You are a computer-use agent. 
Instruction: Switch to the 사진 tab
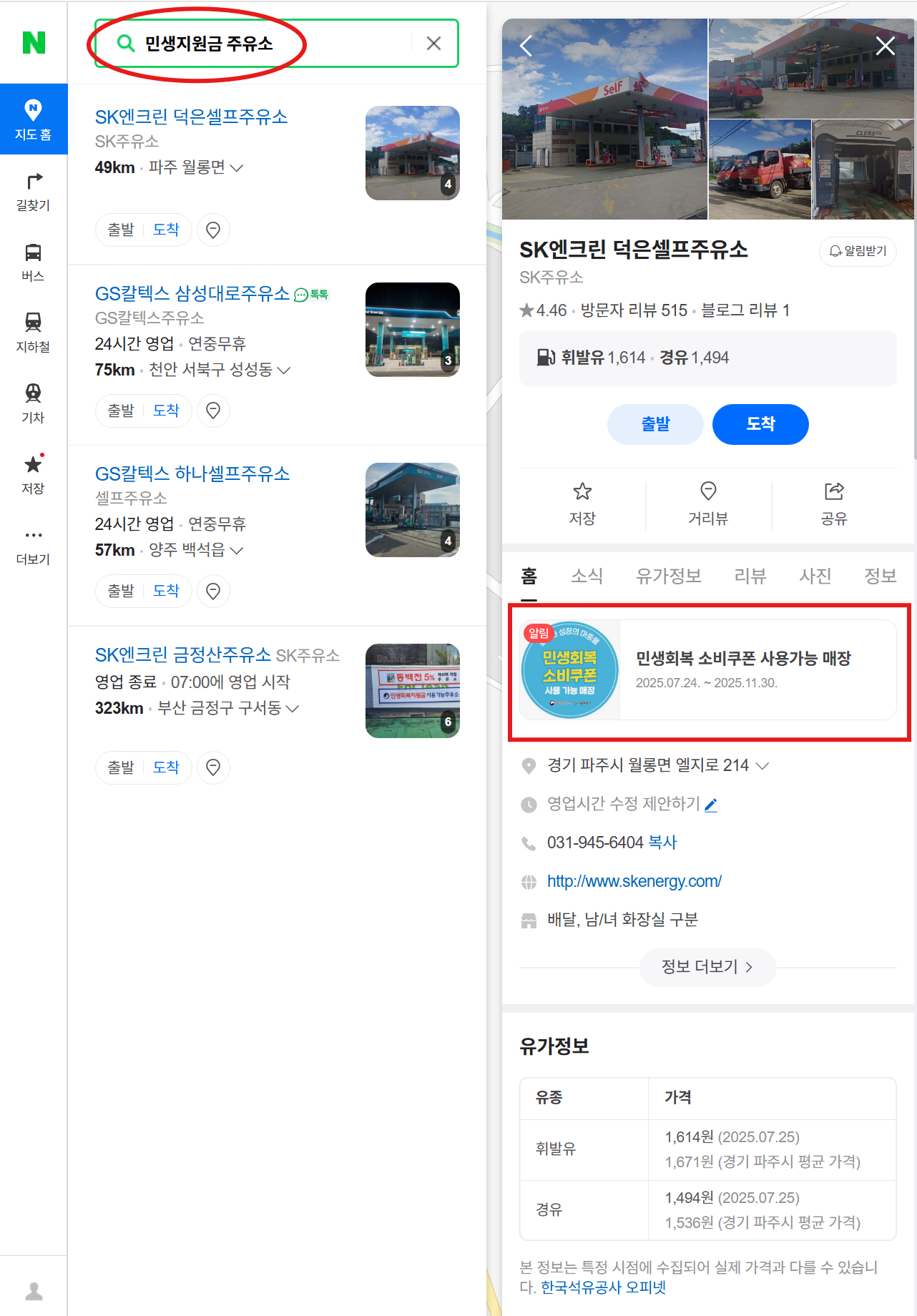pos(815,576)
